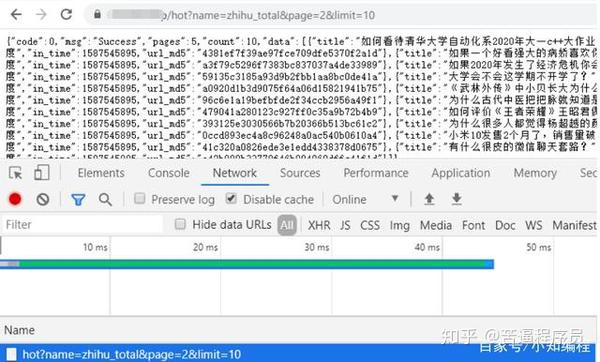600x362 pixels.
Task: Switch to the Console tab
Action: [x=169, y=173]
